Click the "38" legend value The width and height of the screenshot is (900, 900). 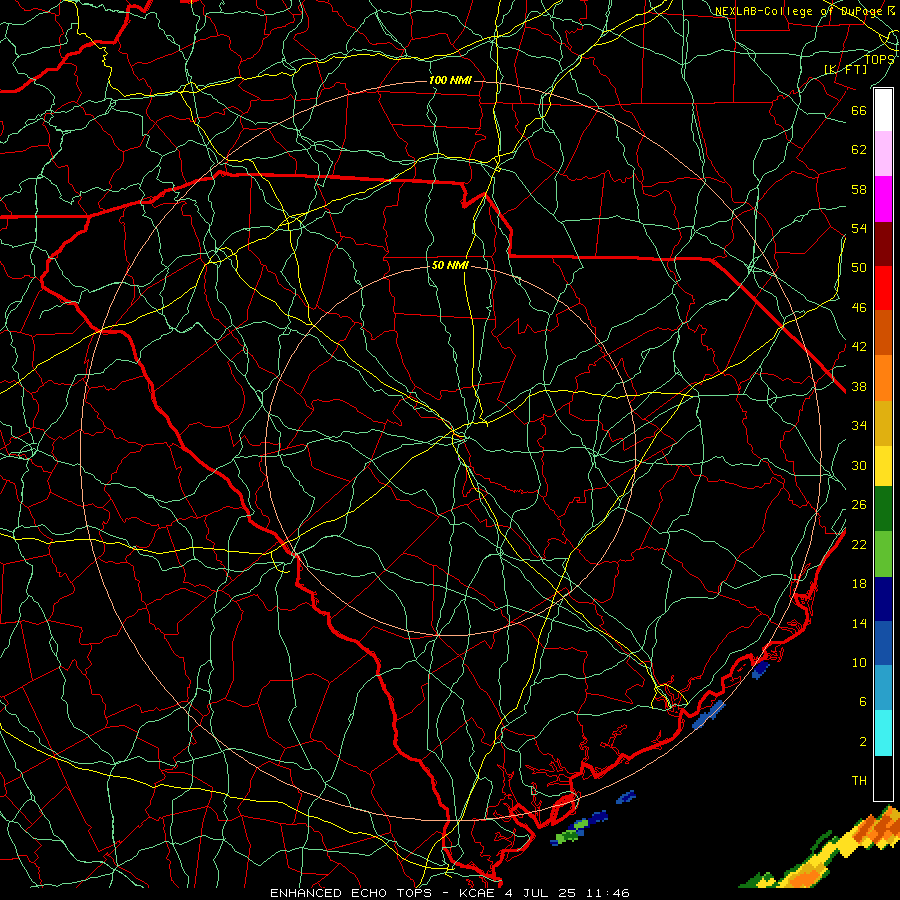[x=859, y=387]
